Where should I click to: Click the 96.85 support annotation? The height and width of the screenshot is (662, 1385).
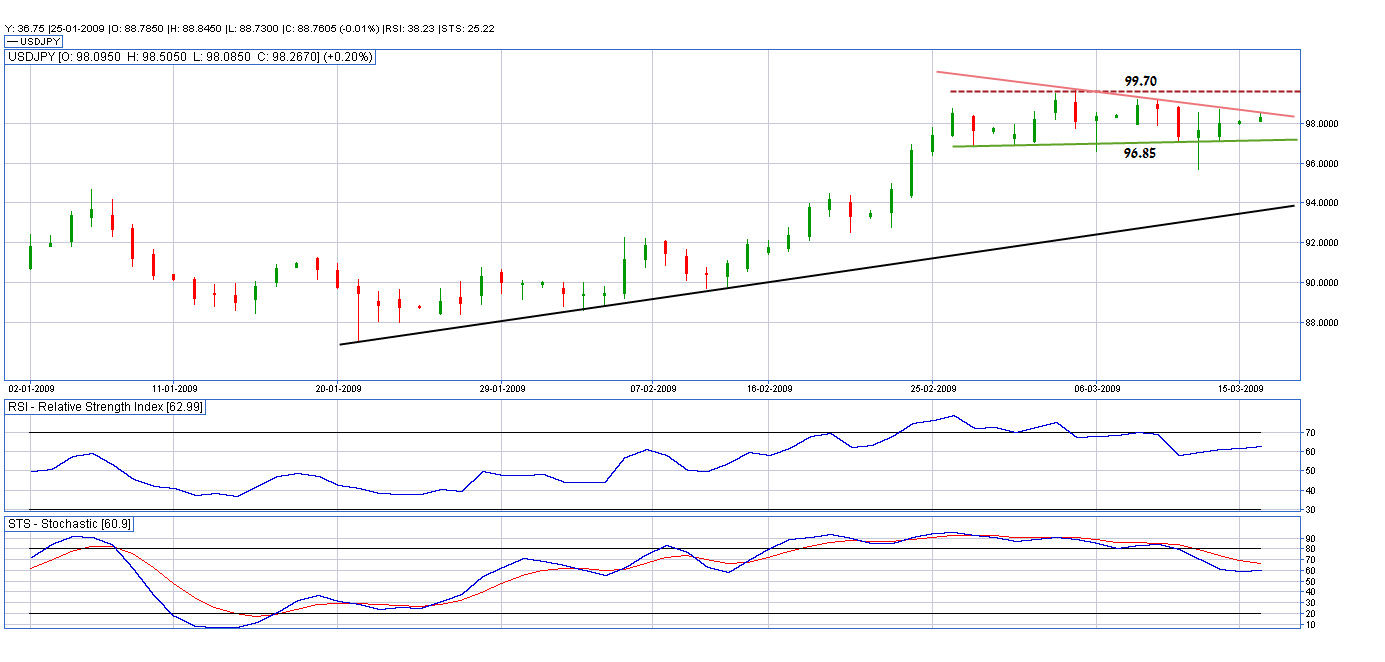(x=1141, y=154)
